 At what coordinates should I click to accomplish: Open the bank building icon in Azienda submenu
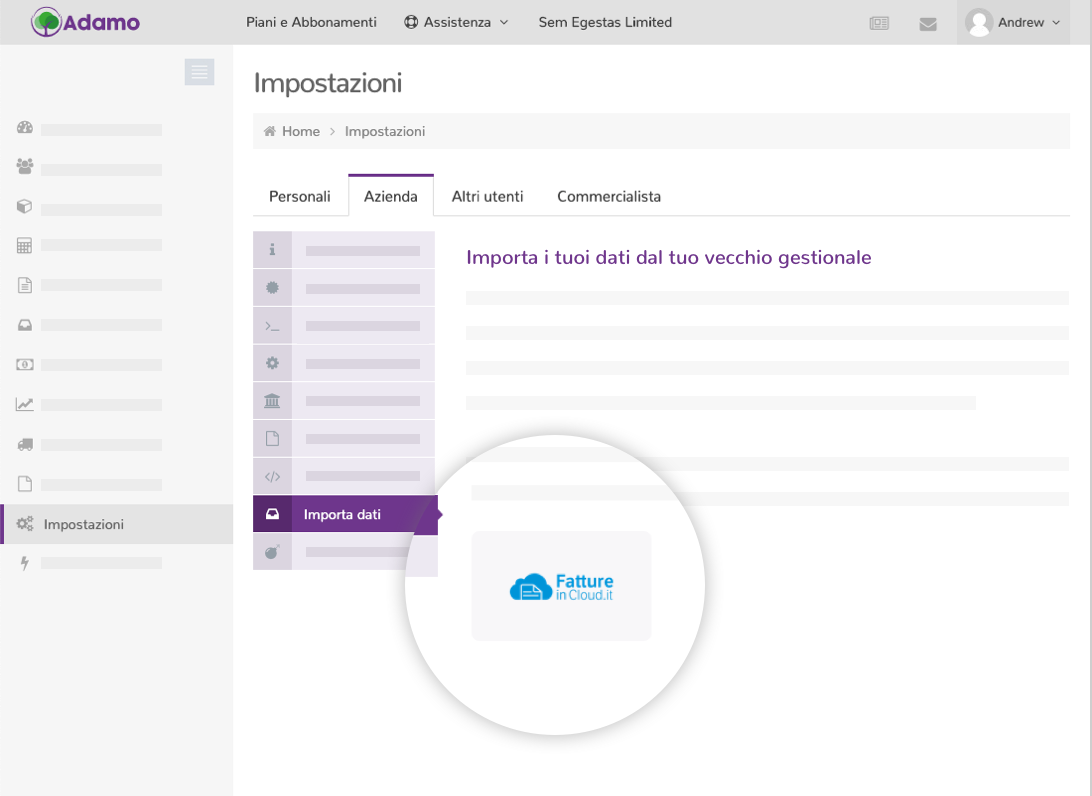[272, 401]
